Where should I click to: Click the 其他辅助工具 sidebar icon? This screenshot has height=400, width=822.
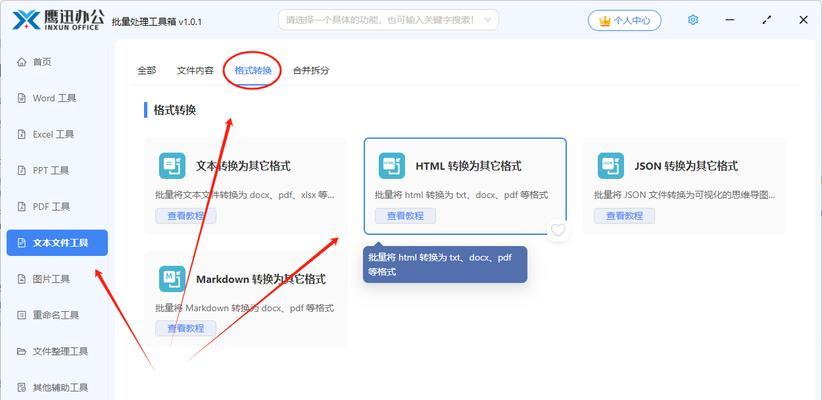coord(21,387)
